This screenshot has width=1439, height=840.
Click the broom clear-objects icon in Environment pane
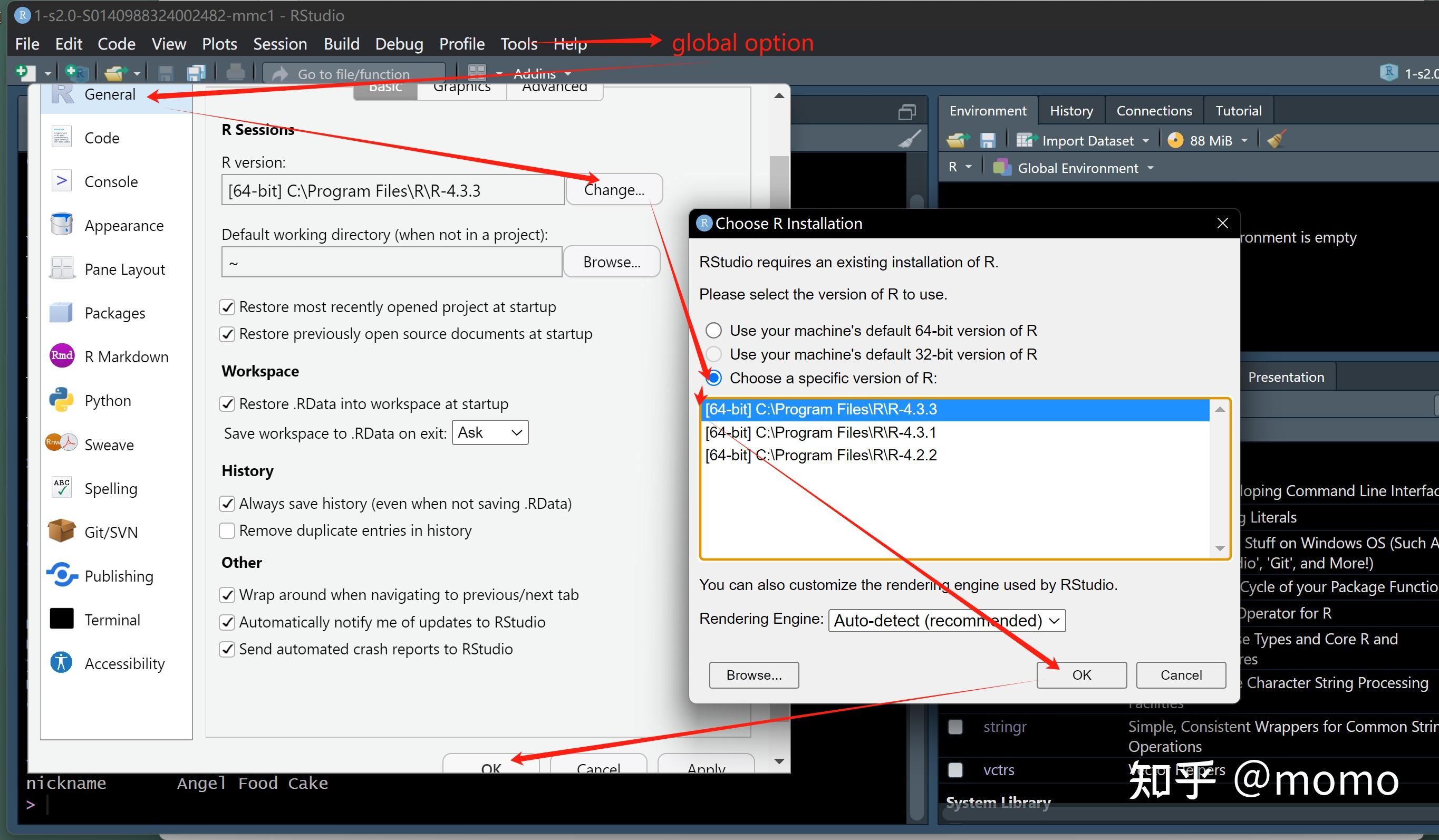point(1276,139)
